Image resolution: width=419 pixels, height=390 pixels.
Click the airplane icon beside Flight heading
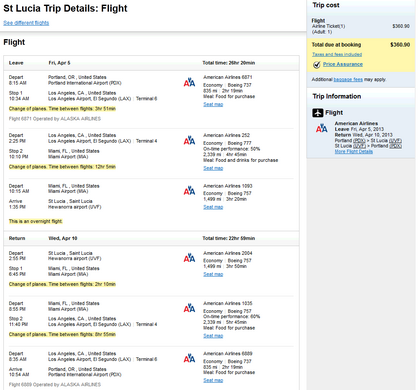[x=318, y=113]
